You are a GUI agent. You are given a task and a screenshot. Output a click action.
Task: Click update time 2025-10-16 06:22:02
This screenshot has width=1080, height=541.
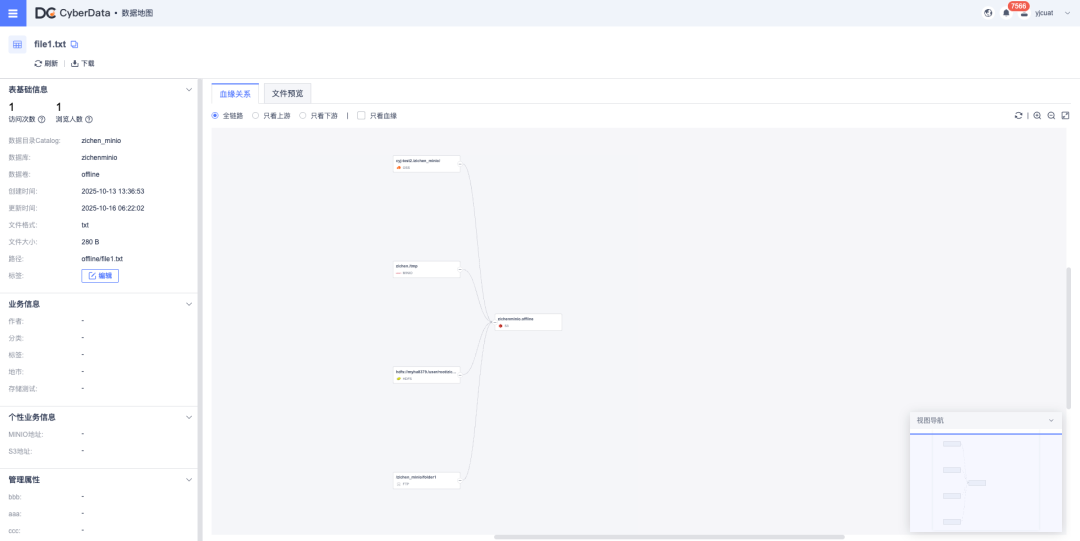pos(113,208)
